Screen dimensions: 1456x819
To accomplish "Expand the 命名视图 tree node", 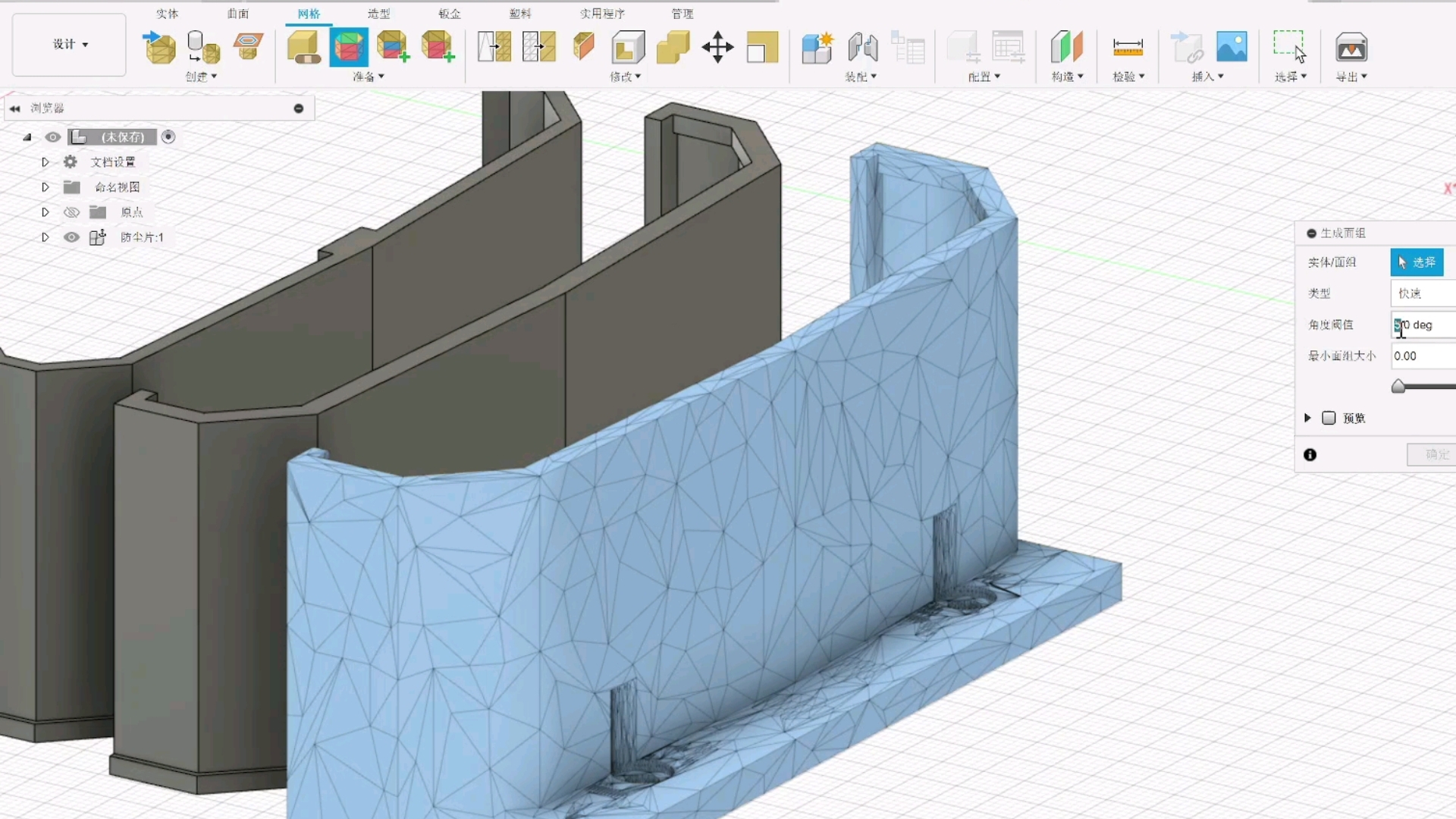I will (45, 187).
